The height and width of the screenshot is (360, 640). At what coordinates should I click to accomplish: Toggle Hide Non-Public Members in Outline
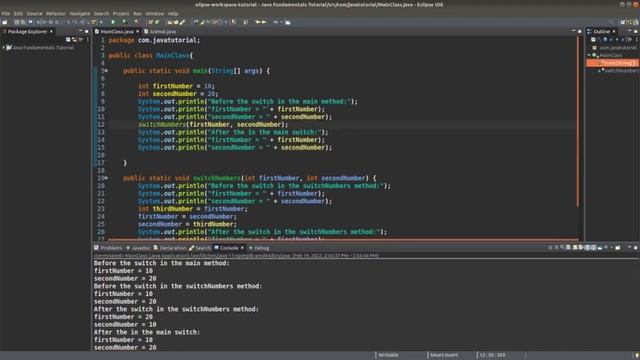coord(617,40)
